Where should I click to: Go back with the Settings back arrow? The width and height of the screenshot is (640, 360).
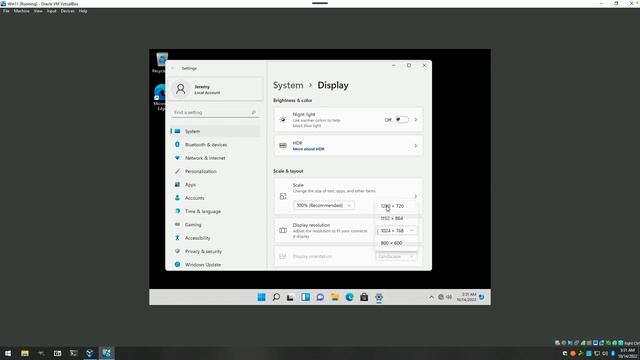pyautogui.click(x=173, y=68)
